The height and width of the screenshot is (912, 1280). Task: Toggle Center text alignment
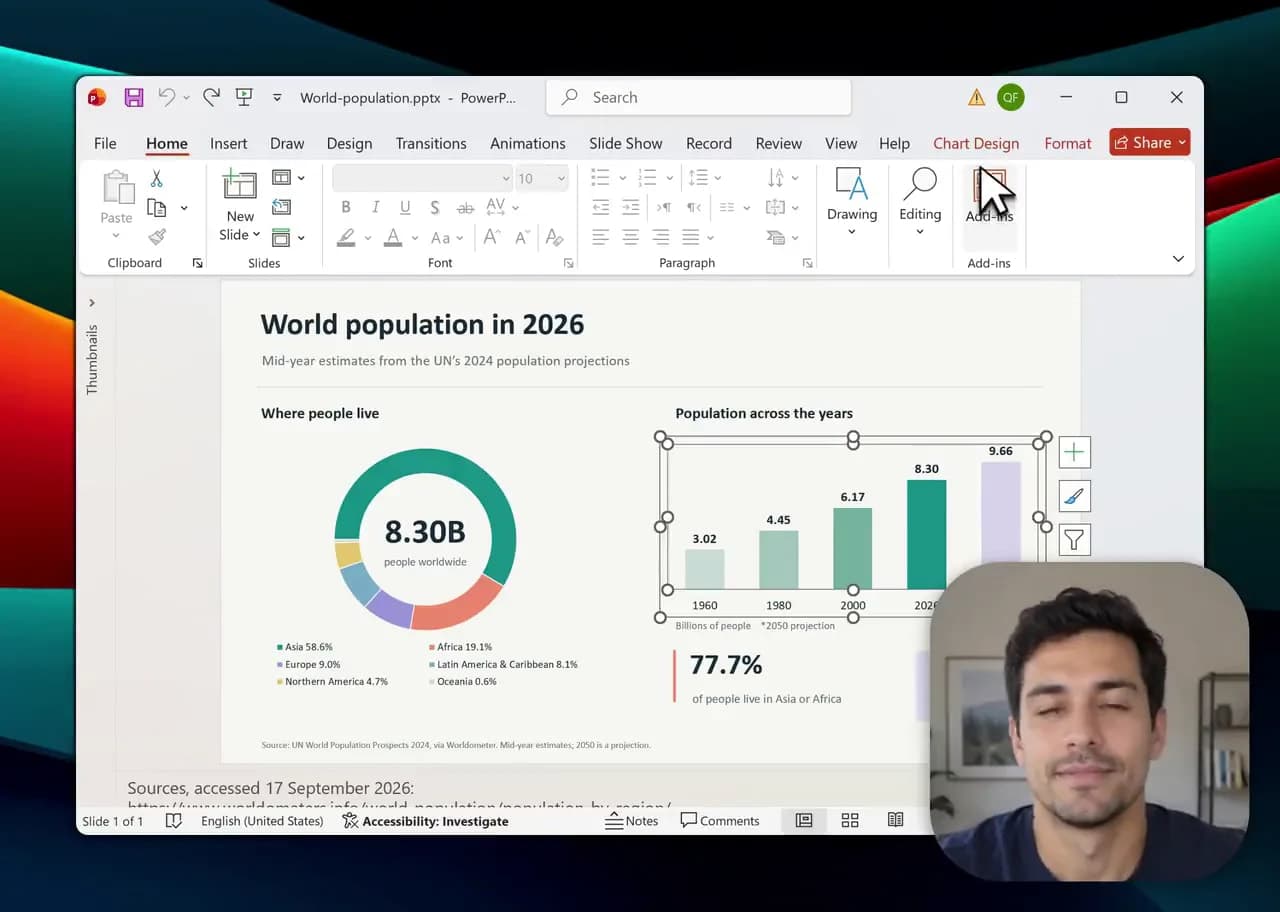[x=630, y=238]
